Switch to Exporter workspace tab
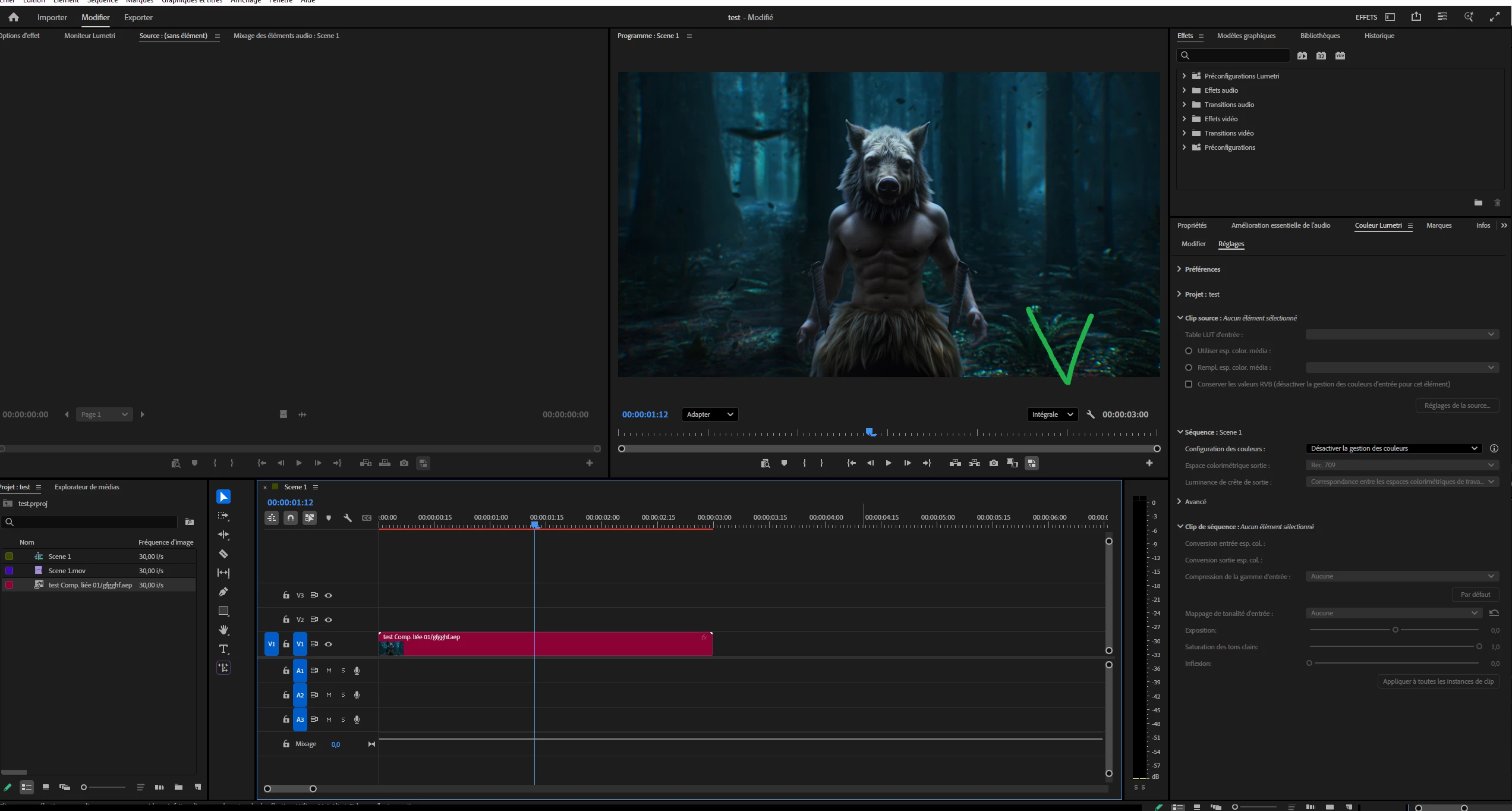 (138, 17)
